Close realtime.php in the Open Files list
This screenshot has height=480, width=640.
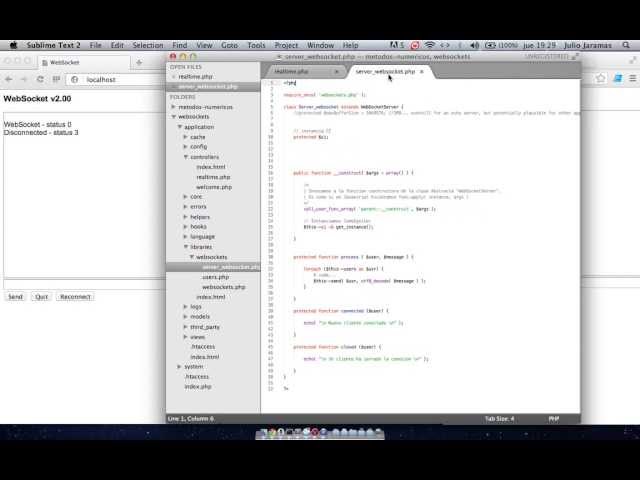click(x=173, y=77)
